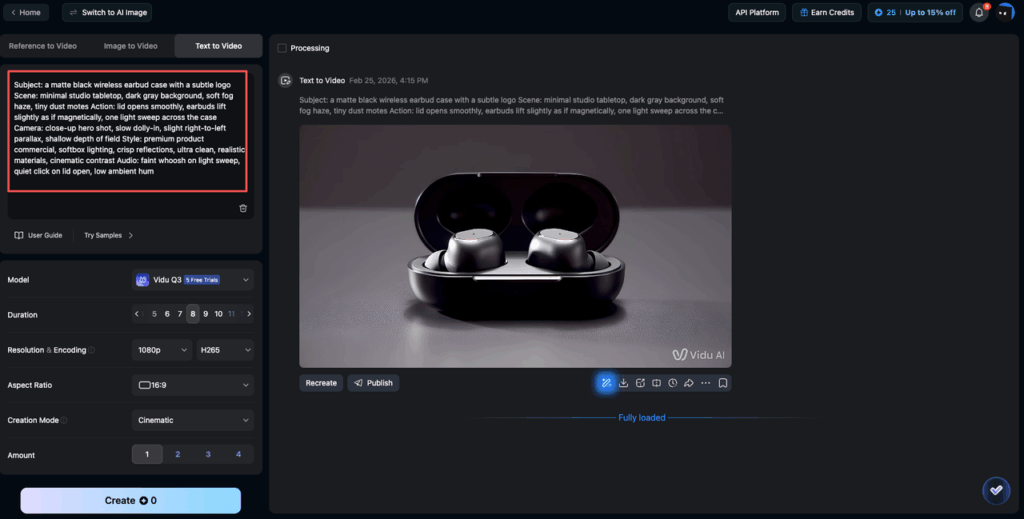Click the Feb 25, 2026, 4:15 PM timestamp
The image size is (1024, 519).
pyautogui.click(x=389, y=80)
